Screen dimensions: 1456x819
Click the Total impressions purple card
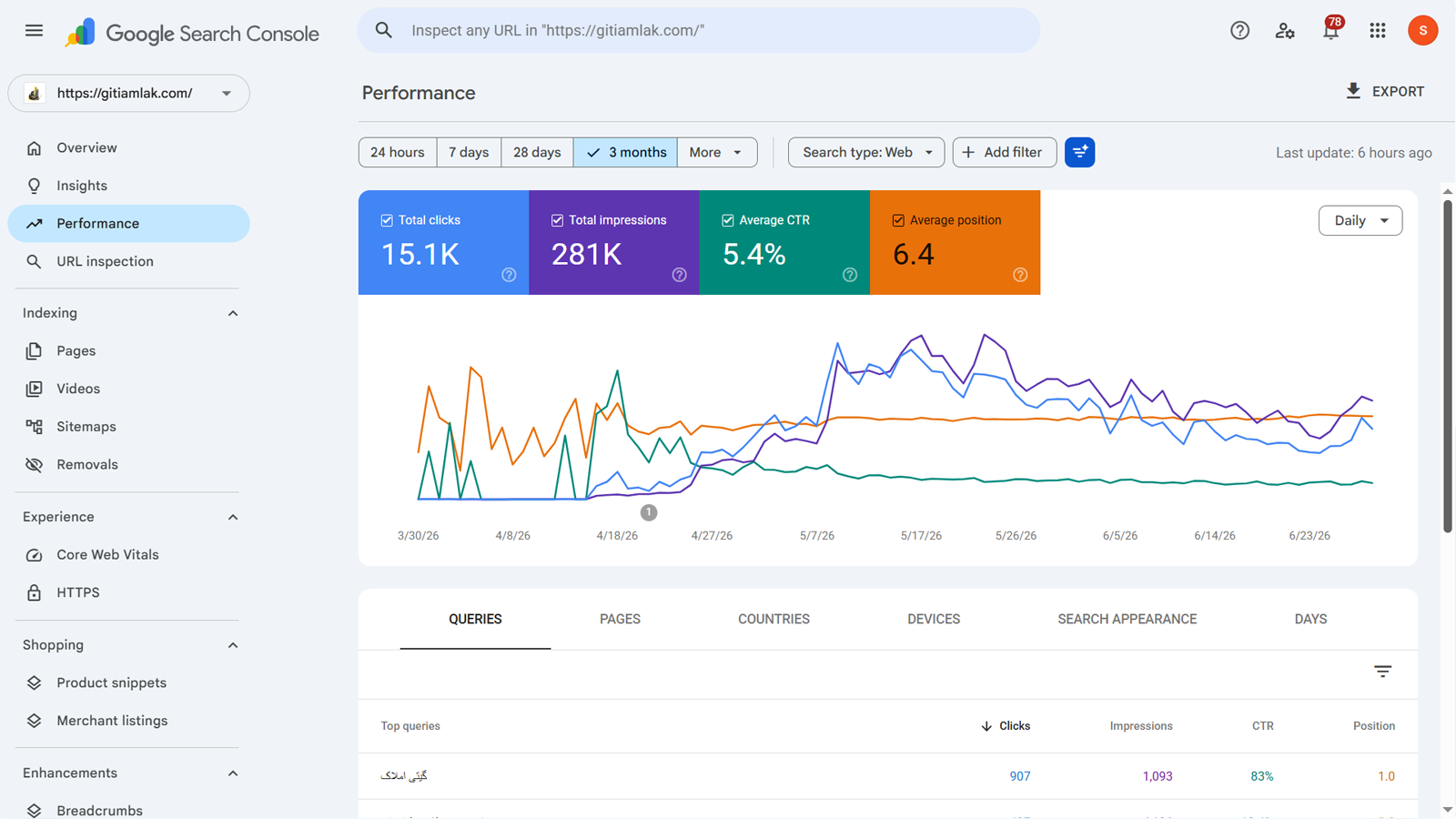coord(614,242)
